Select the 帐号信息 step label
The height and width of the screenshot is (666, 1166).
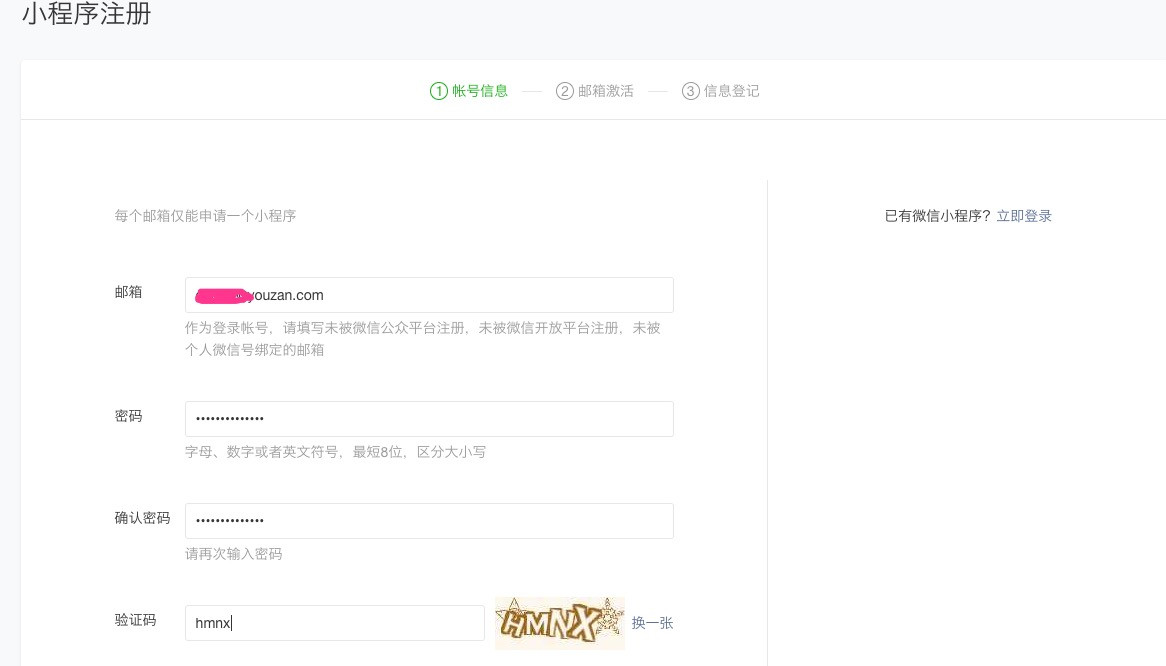point(480,91)
